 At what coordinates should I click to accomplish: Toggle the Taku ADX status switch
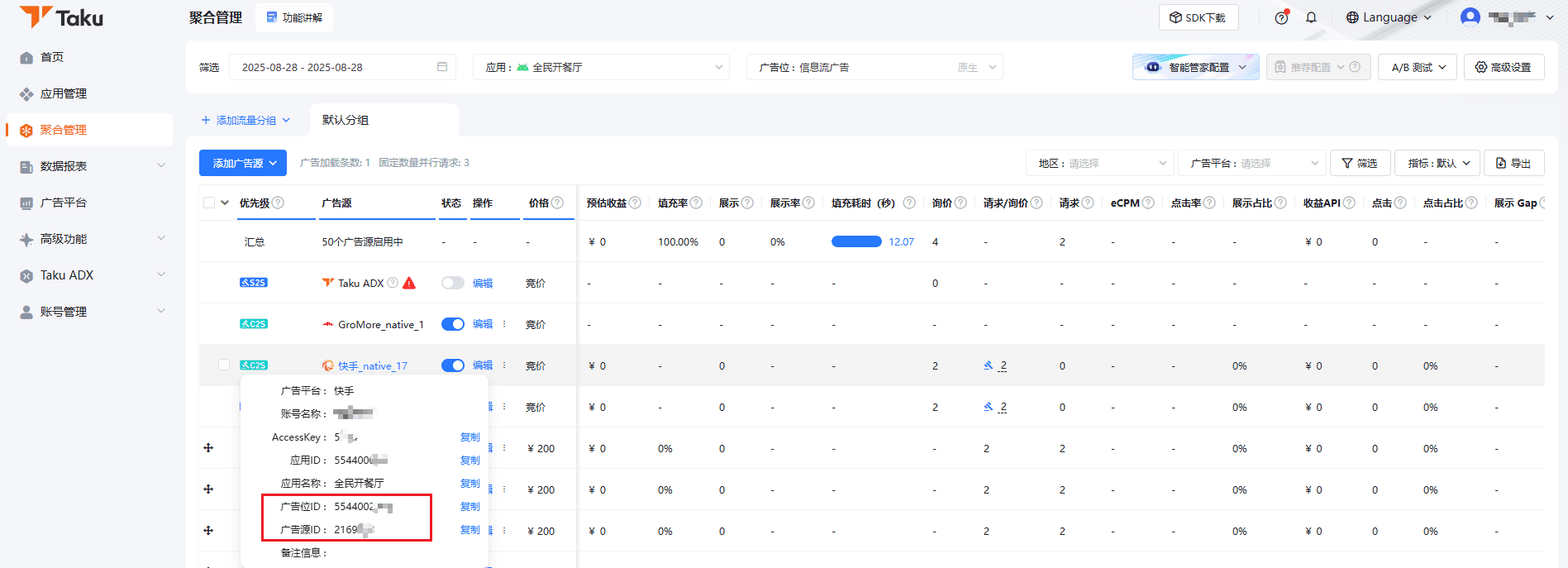pyautogui.click(x=453, y=283)
